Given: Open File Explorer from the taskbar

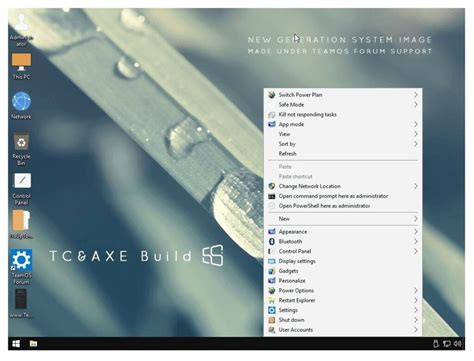Looking at the screenshot, I should click(33, 343).
